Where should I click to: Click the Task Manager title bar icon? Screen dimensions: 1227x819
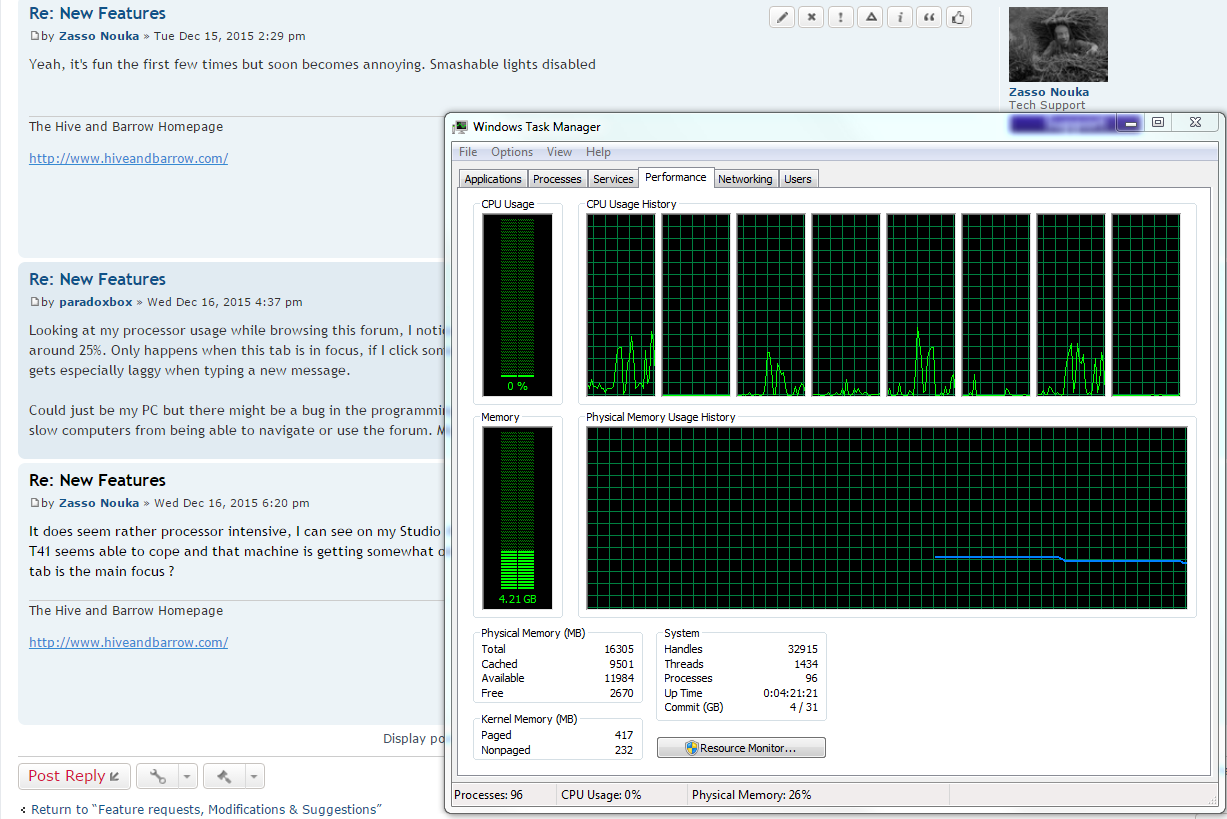click(460, 127)
